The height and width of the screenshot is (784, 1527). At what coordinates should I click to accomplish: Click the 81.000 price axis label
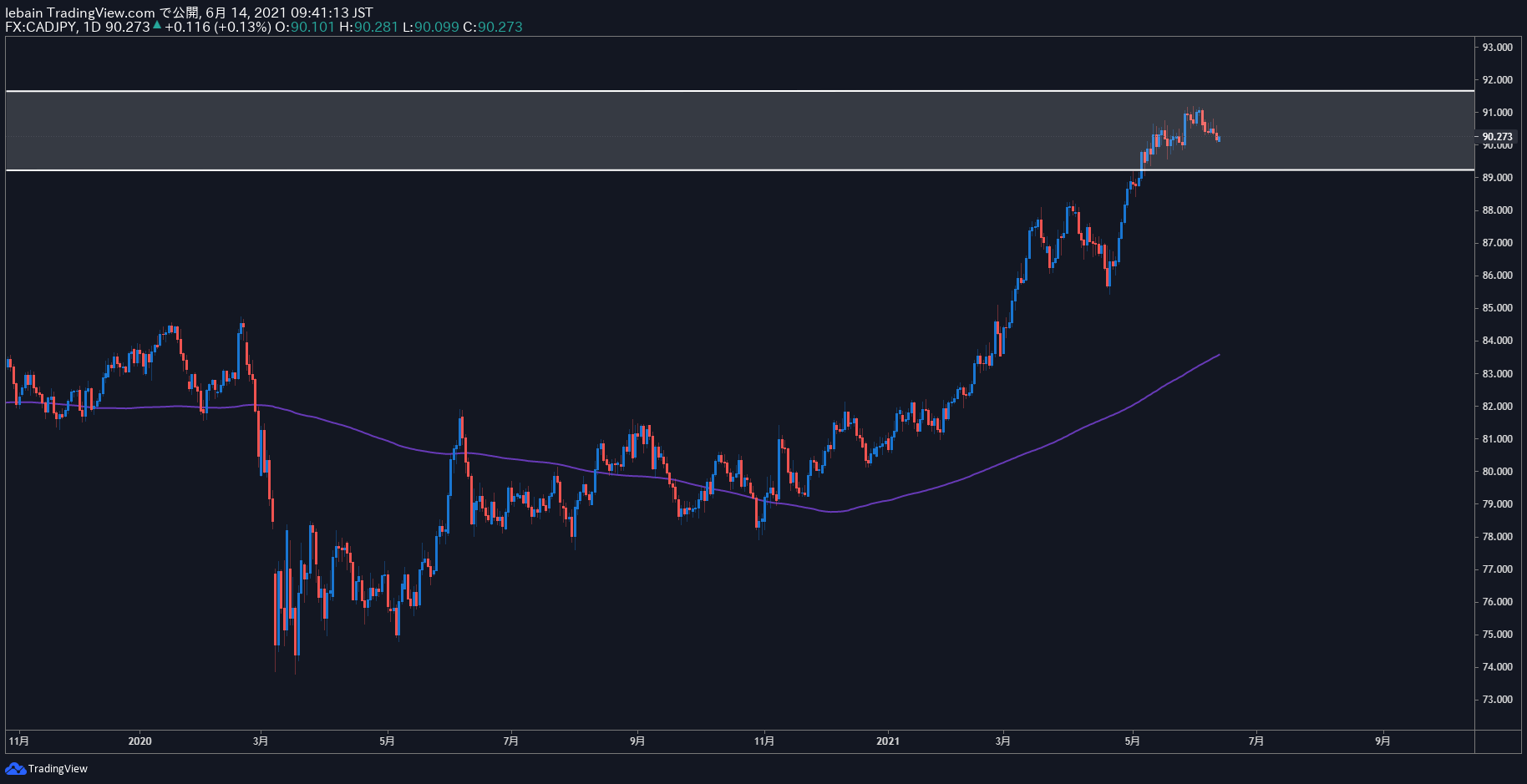coord(1497,439)
